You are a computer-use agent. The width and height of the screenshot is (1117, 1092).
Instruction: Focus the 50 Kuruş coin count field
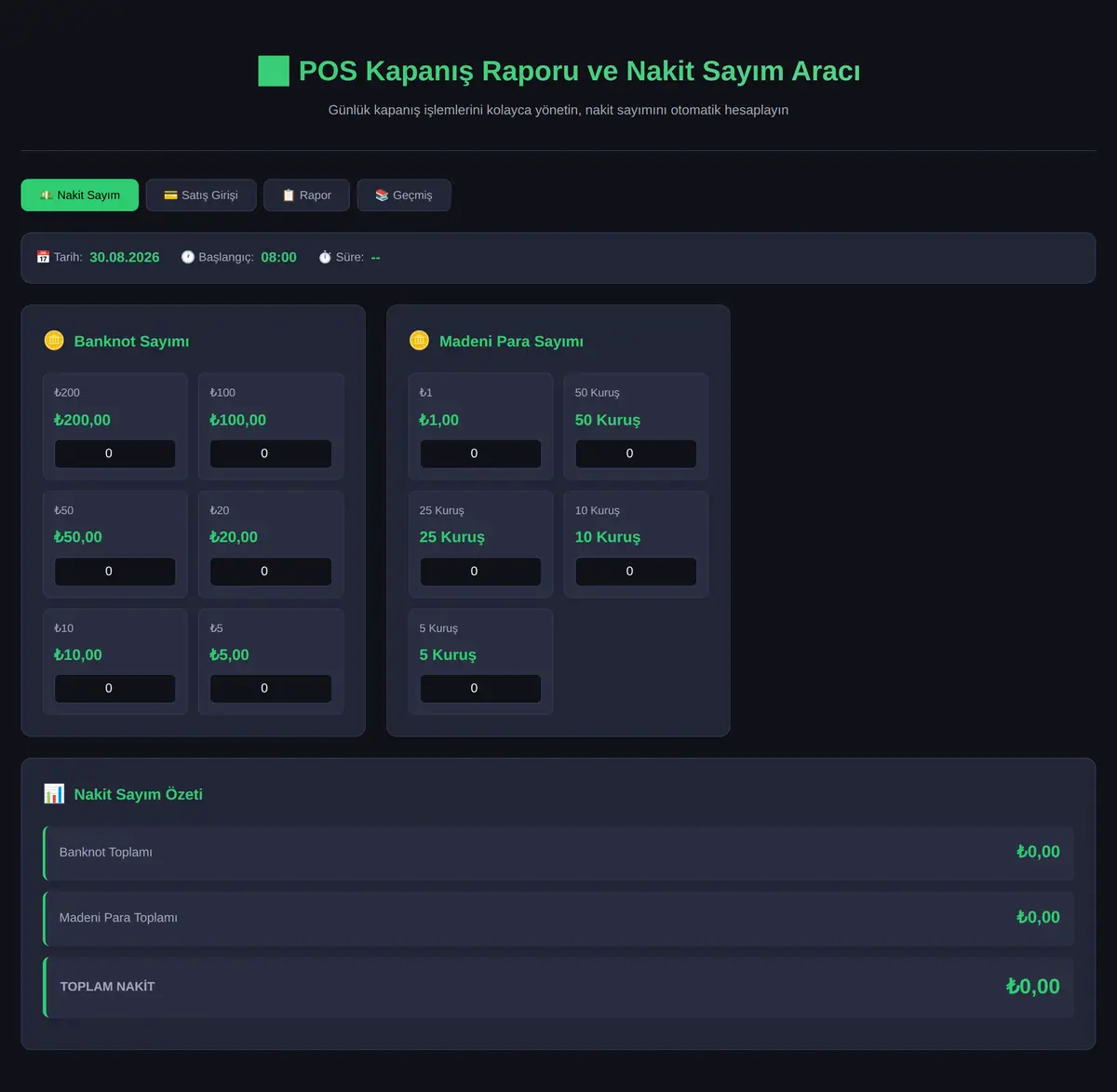(636, 453)
